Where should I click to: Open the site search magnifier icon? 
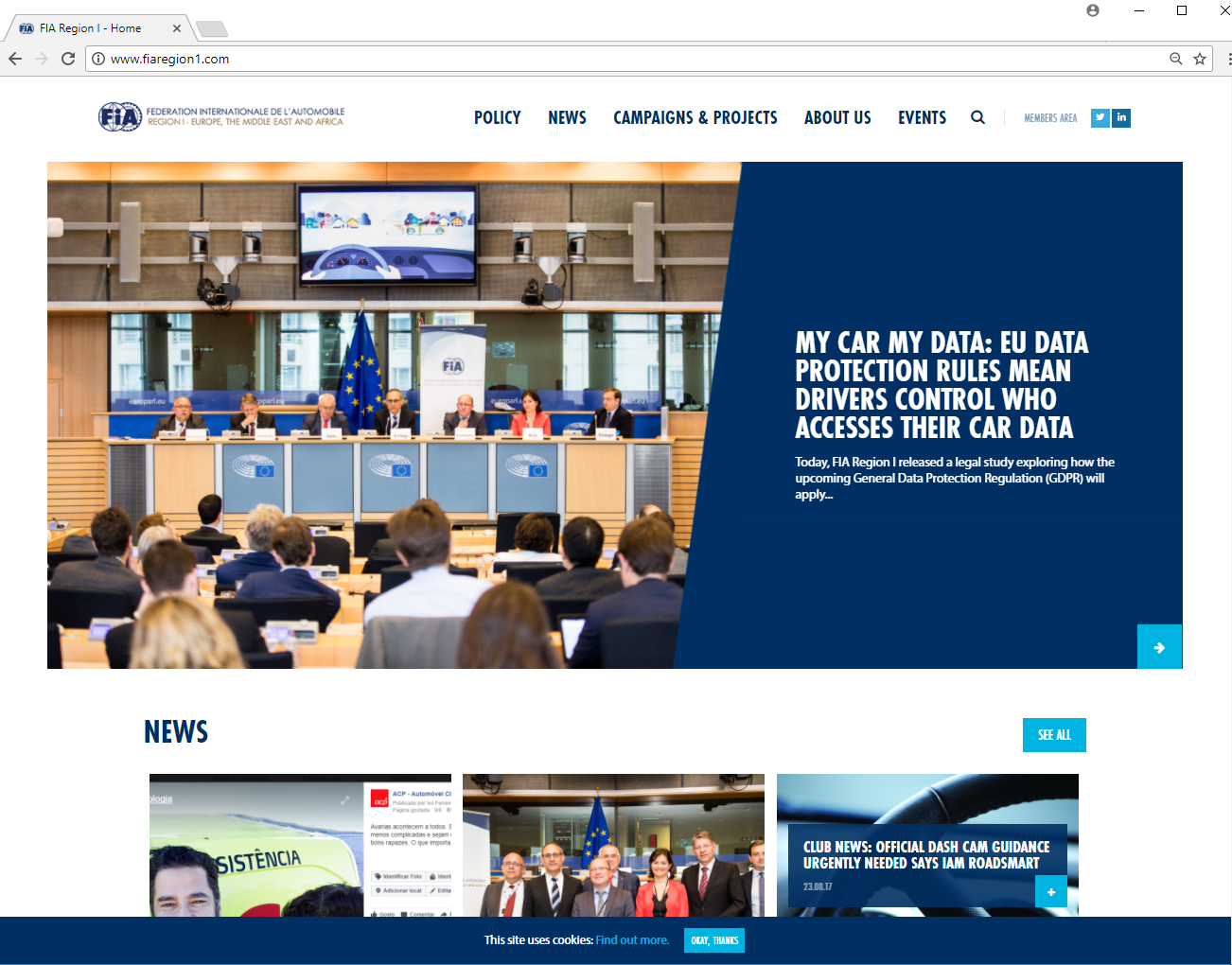977,117
